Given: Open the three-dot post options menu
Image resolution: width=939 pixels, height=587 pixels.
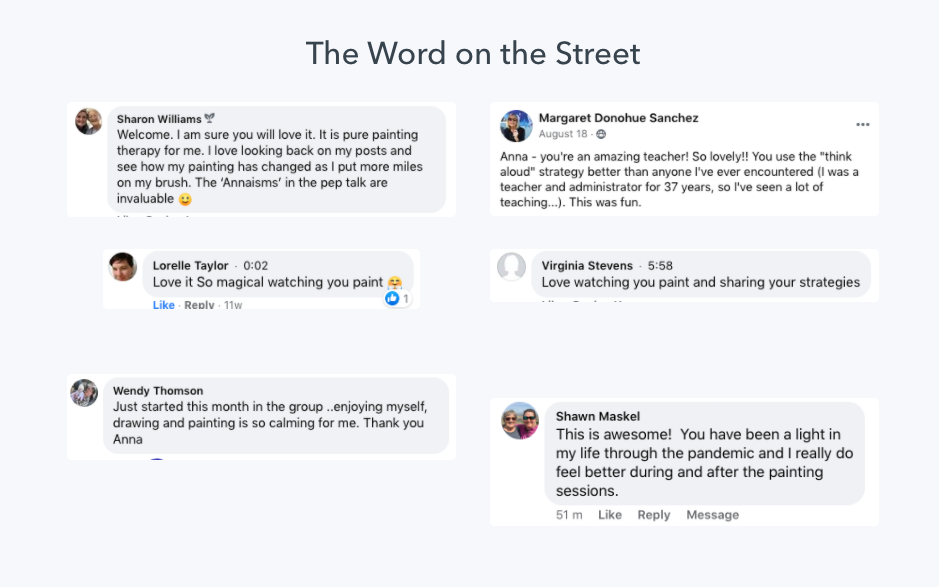Looking at the screenshot, I should point(863,124).
